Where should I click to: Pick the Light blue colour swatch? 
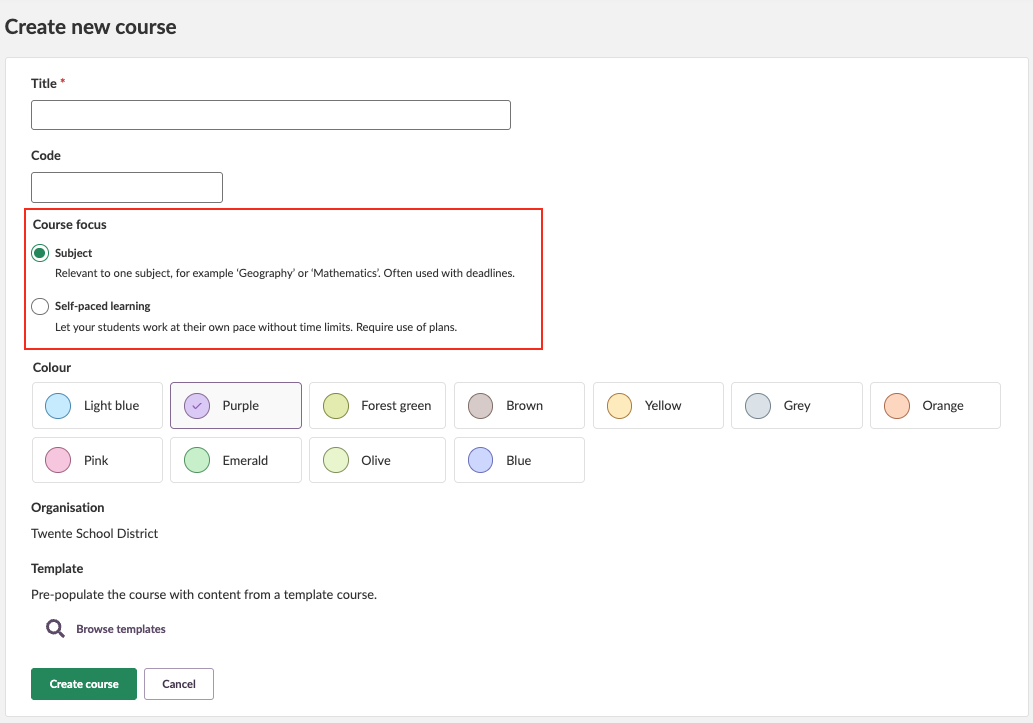[x=97, y=406]
